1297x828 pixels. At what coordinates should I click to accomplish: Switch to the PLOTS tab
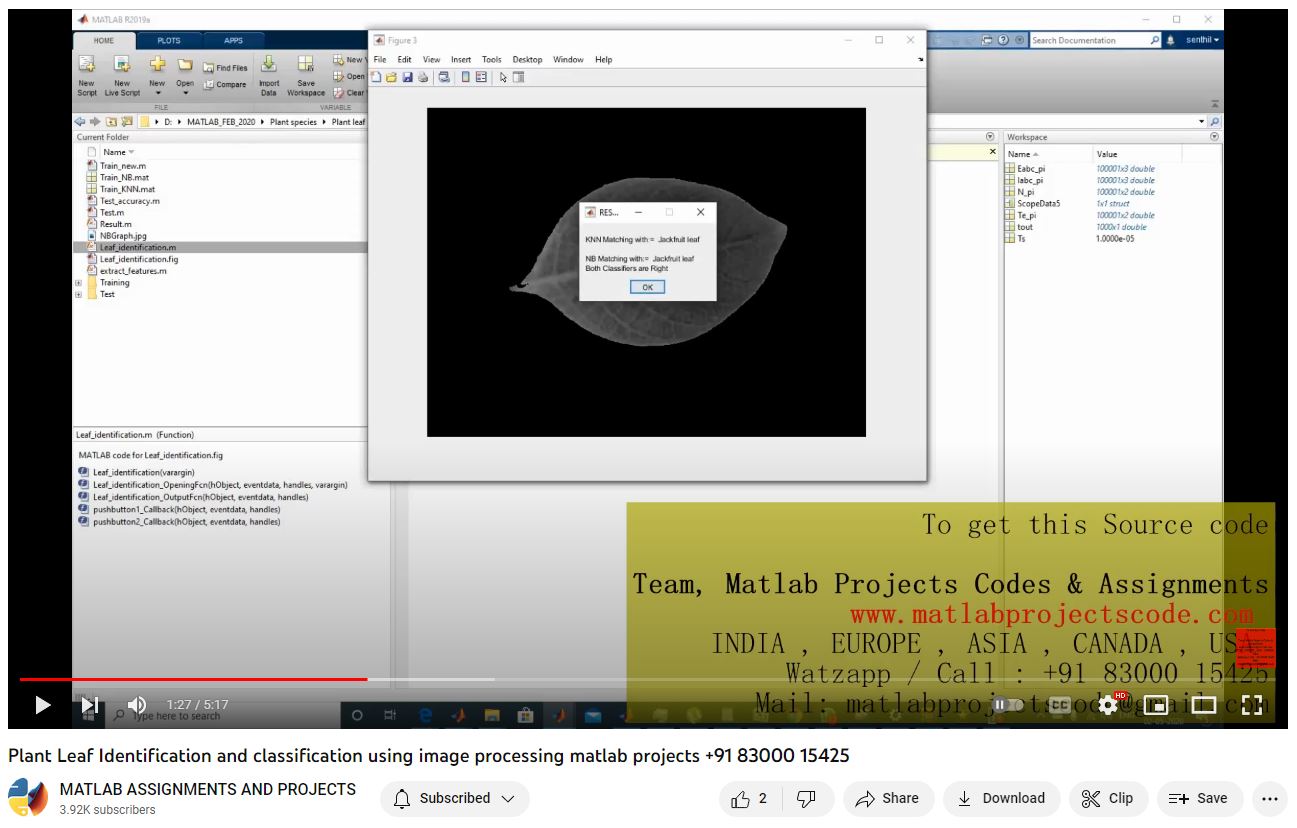tap(169, 41)
